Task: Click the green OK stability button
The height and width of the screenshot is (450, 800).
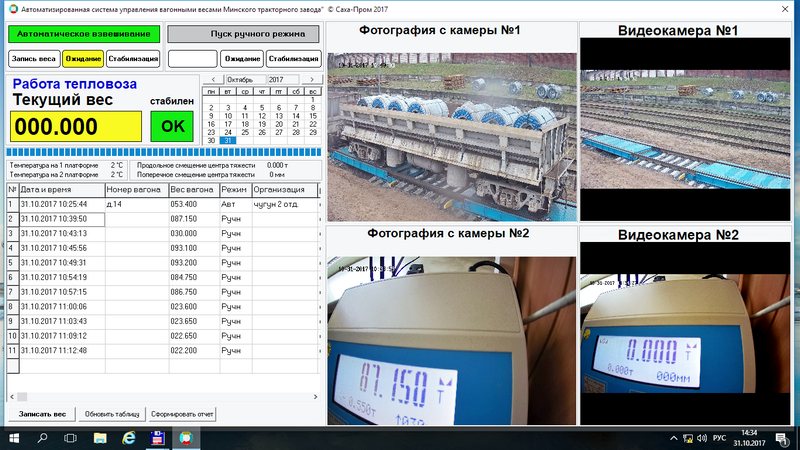Action: pos(172,126)
